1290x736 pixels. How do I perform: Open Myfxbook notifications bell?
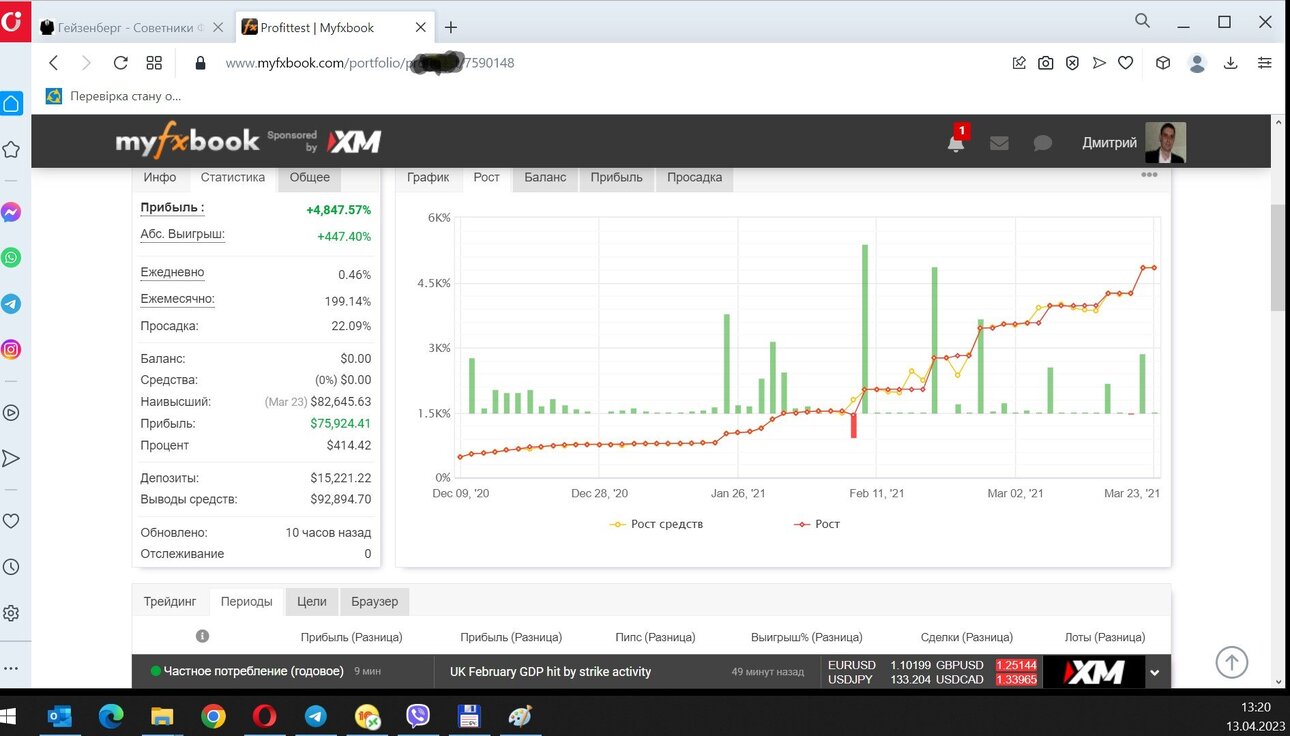coord(956,143)
